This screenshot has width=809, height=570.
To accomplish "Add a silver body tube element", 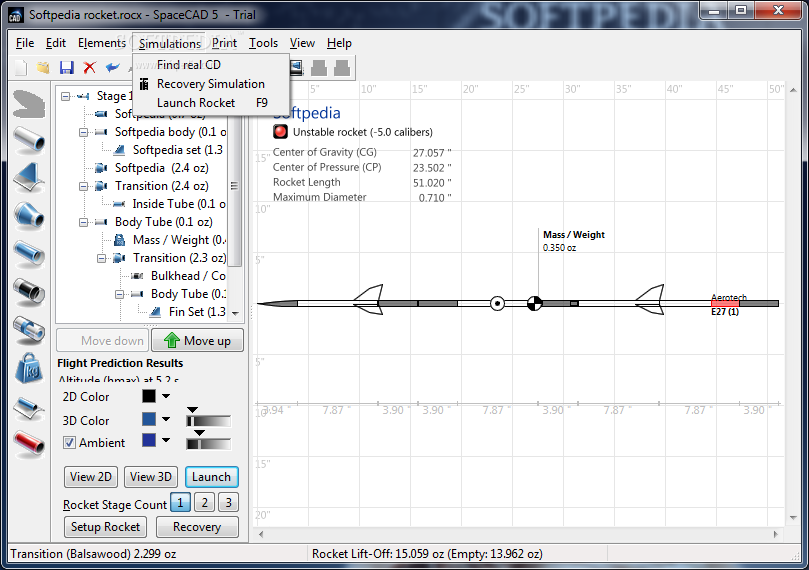I will pyautogui.click(x=29, y=140).
